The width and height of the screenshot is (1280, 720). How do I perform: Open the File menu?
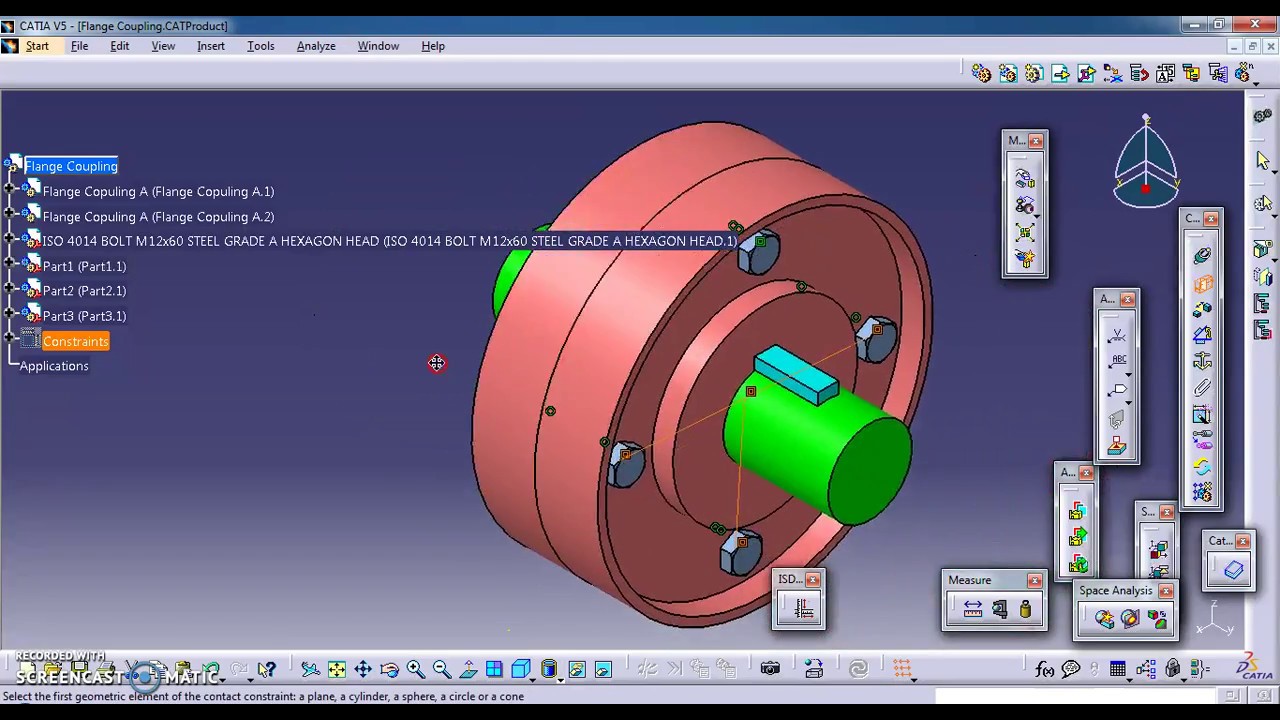[x=79, y=46]
